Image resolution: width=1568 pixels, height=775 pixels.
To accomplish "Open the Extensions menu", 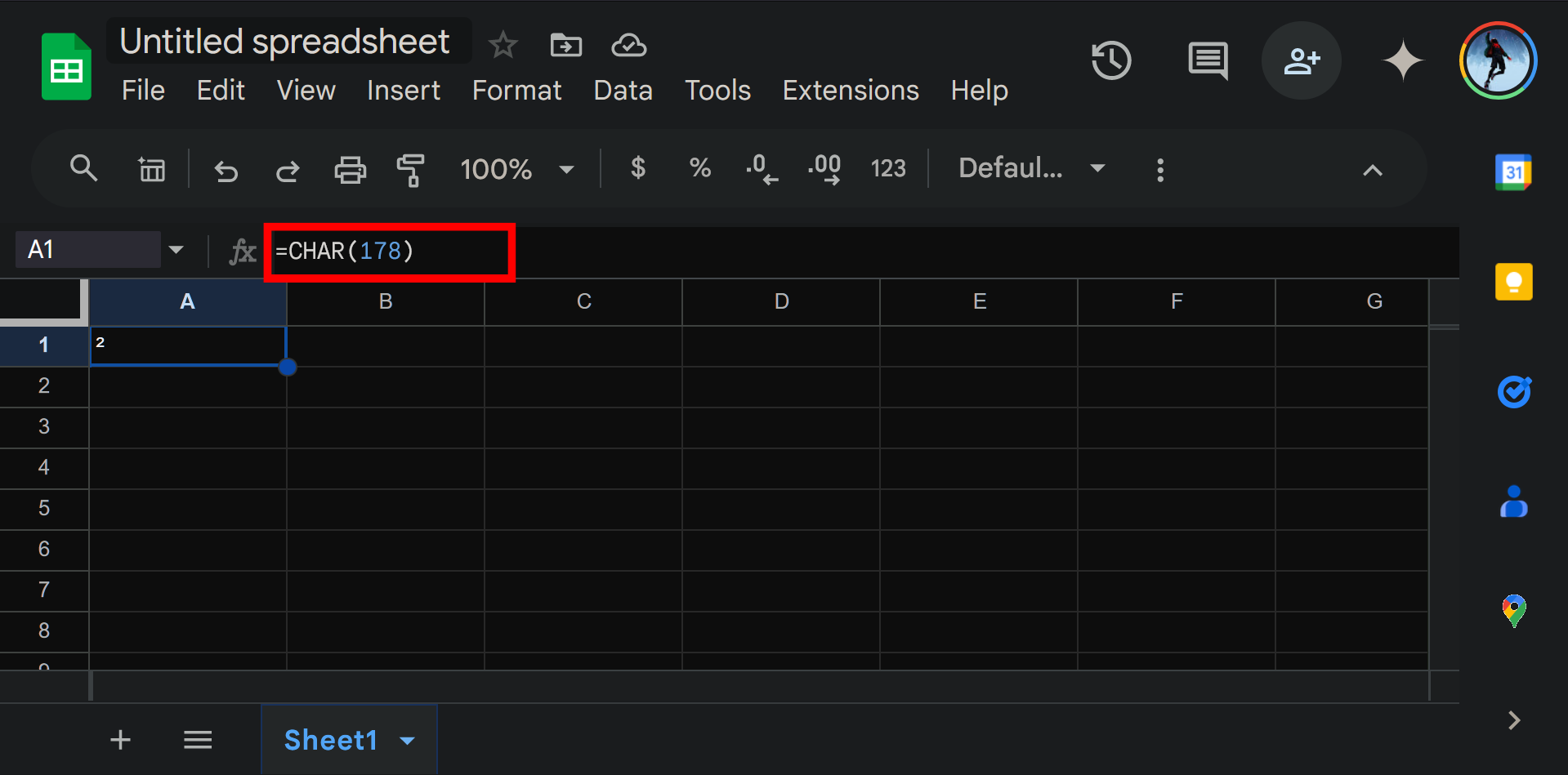I will point(851,90).
